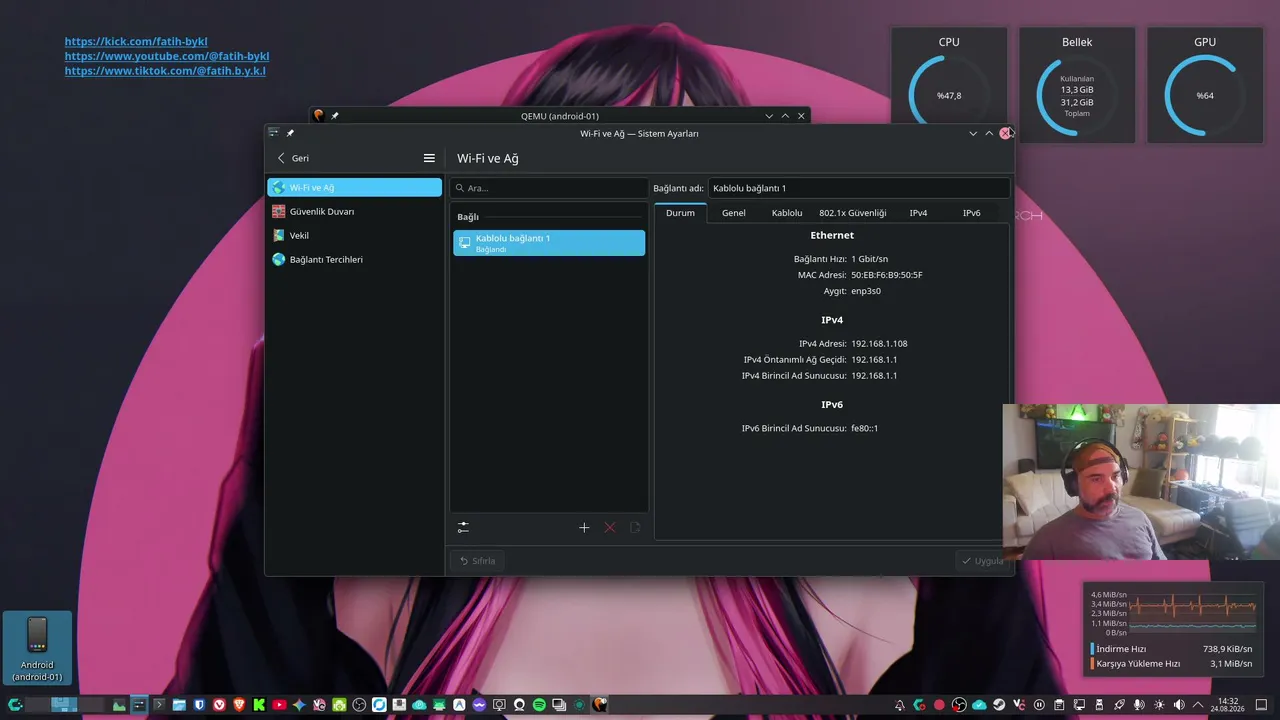Click the GPU usage widget
The height and width of the screenshot is (720, 1280).
1205,85
